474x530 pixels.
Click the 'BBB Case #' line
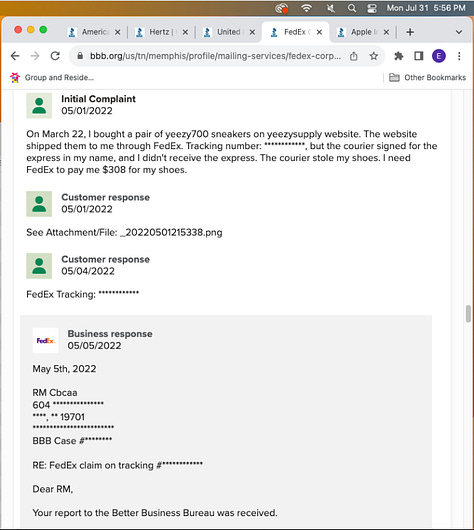pos(72,440)
